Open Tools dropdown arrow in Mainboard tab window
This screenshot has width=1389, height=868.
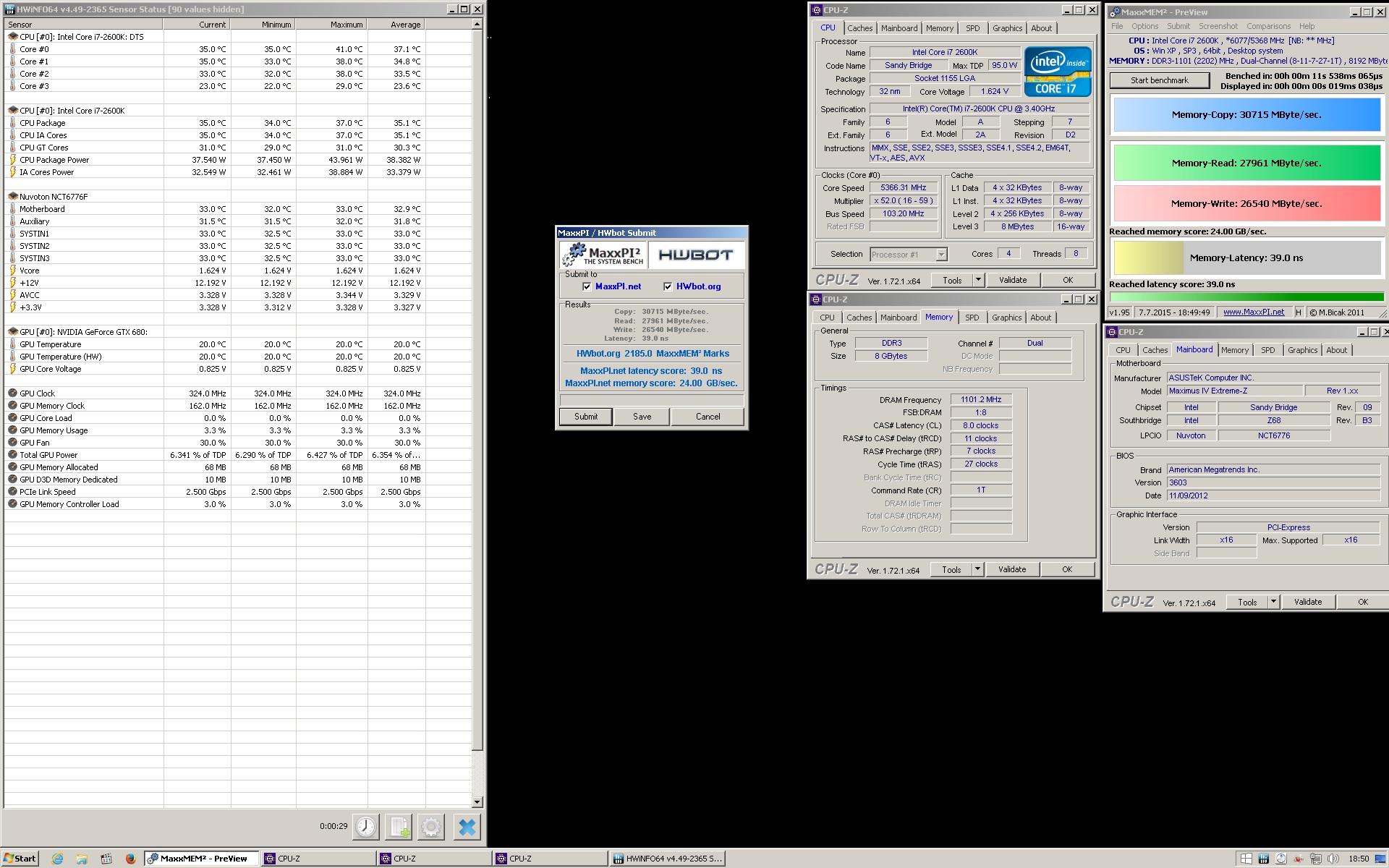1273,602
